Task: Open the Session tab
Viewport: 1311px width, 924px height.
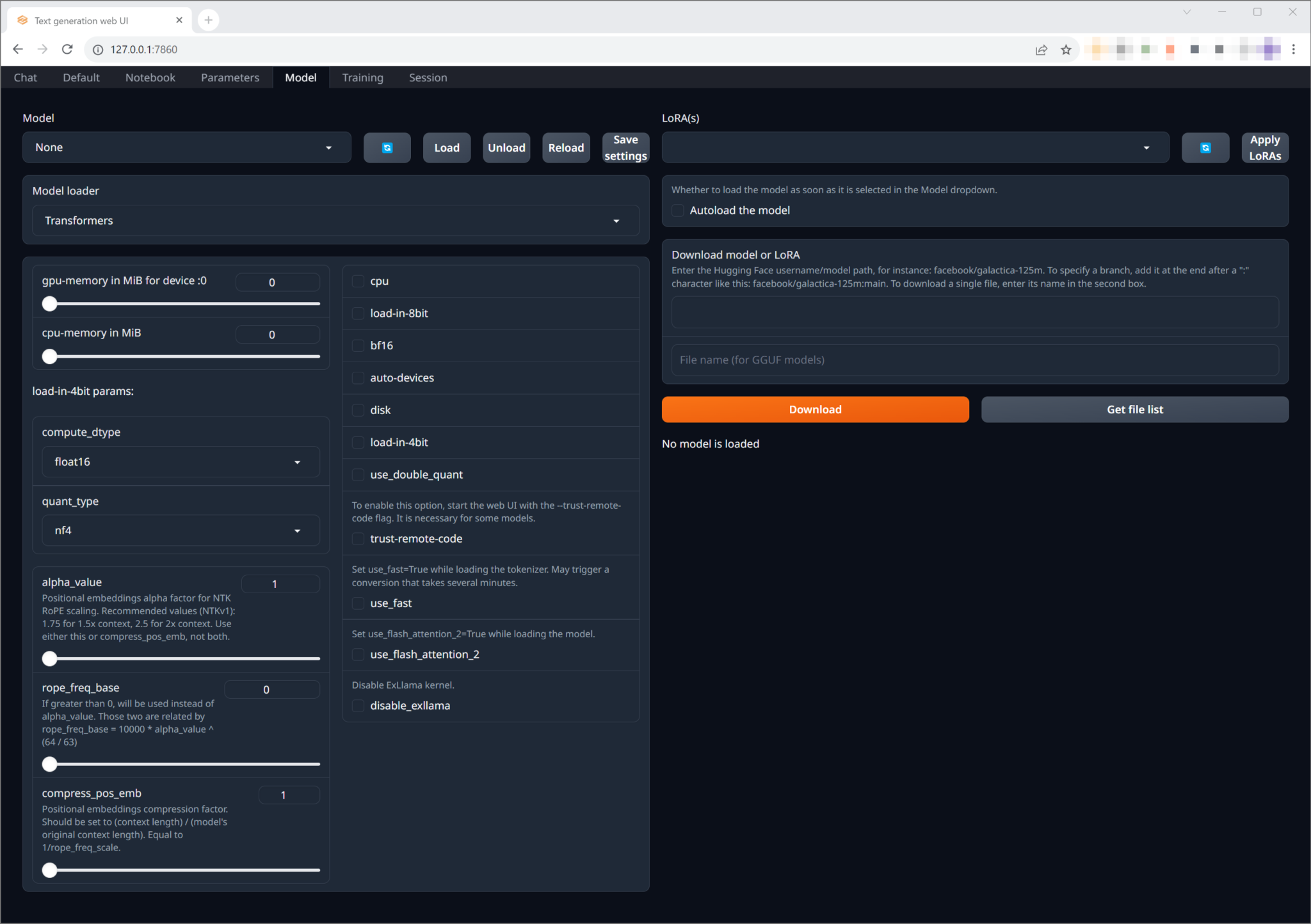Action: click(x=428, y=77)
